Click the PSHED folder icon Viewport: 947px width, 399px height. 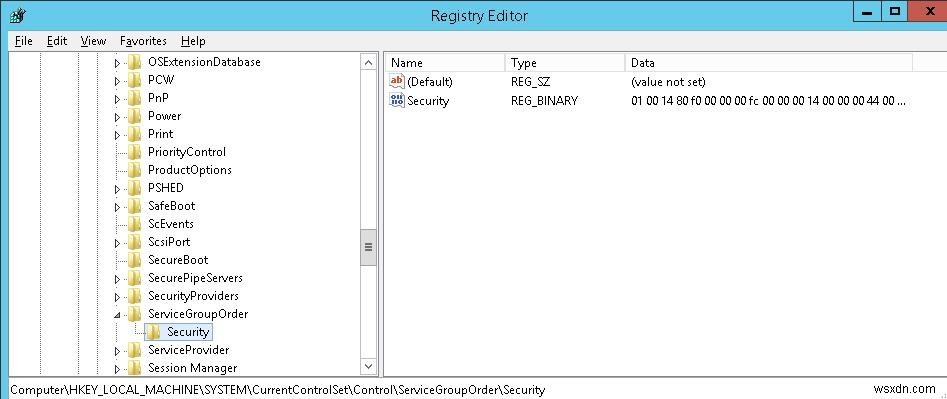135,188
